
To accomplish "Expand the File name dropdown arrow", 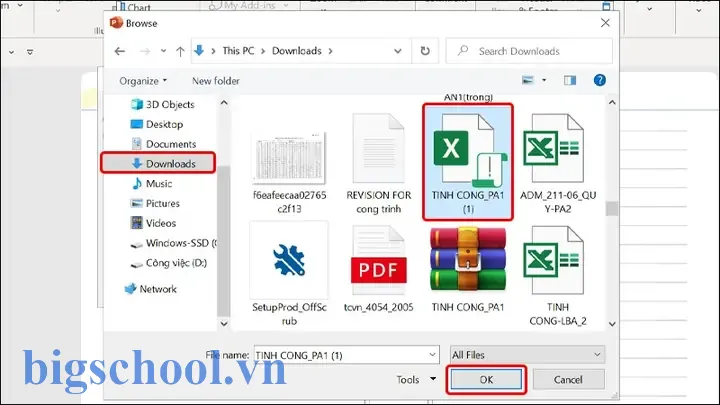I will coord(433,355).
